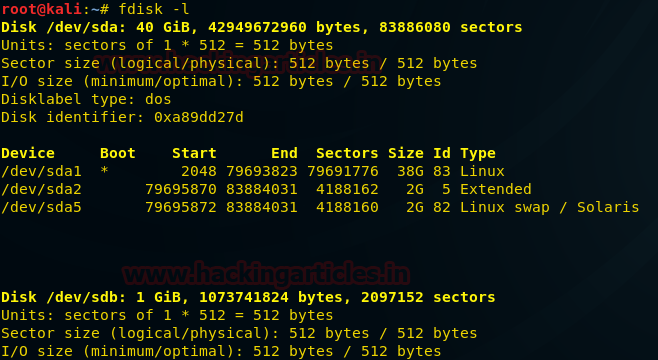Click the boot asterisk for sda1
The image size is (658, 360).
click(x=104, y=170)
